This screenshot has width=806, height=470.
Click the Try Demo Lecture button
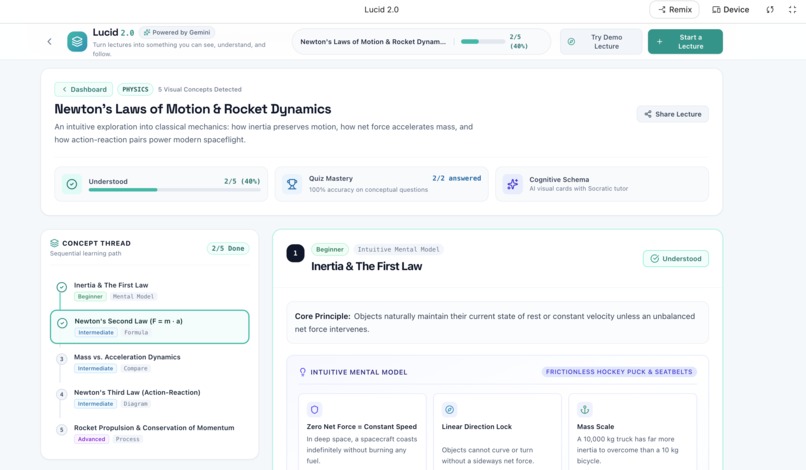click(601, 42)
